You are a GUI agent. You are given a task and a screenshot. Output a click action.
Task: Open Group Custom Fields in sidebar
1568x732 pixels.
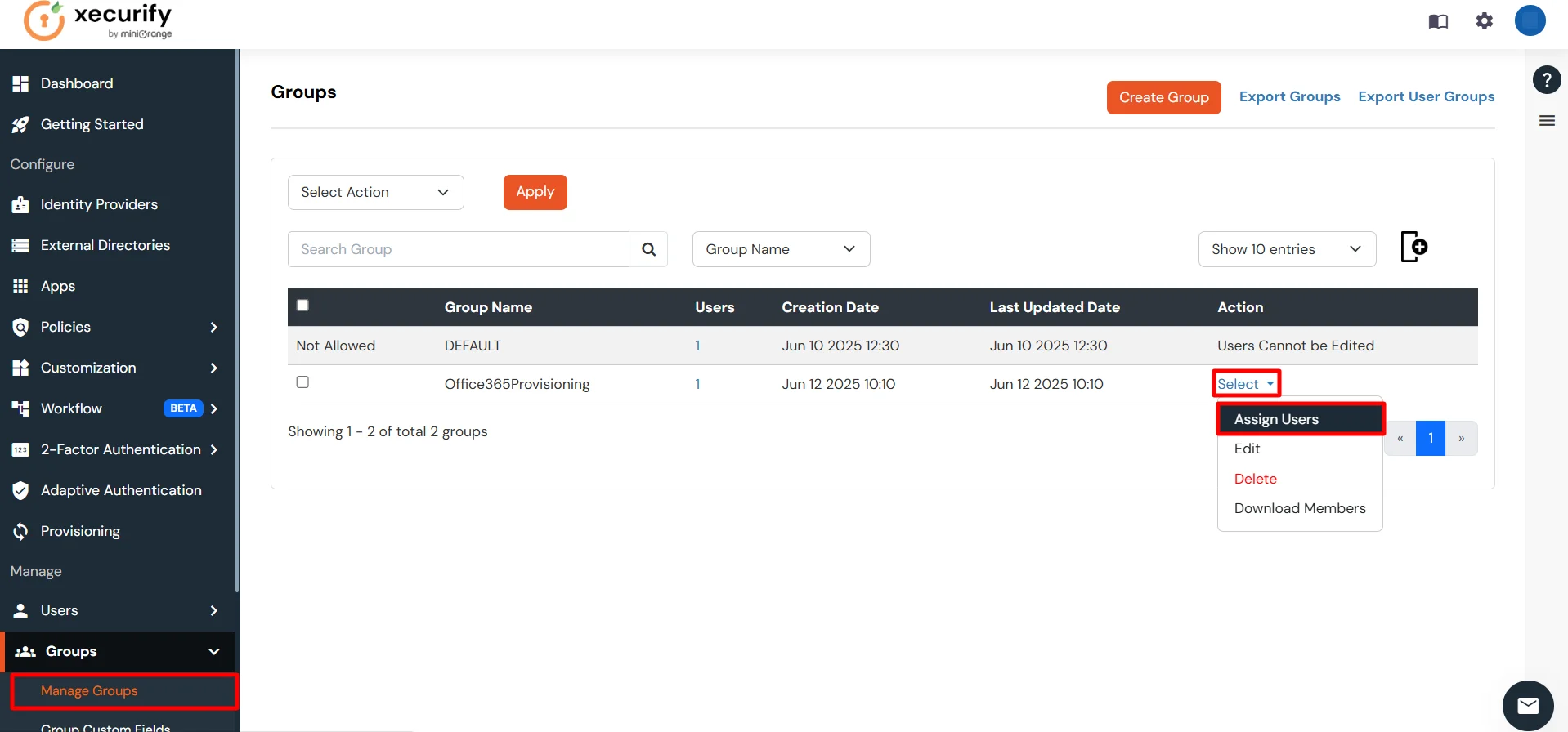click(105, 726)
